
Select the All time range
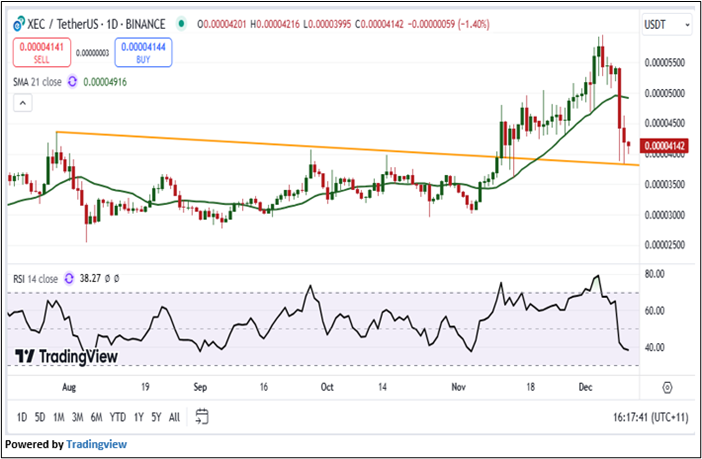coord(175,417)
